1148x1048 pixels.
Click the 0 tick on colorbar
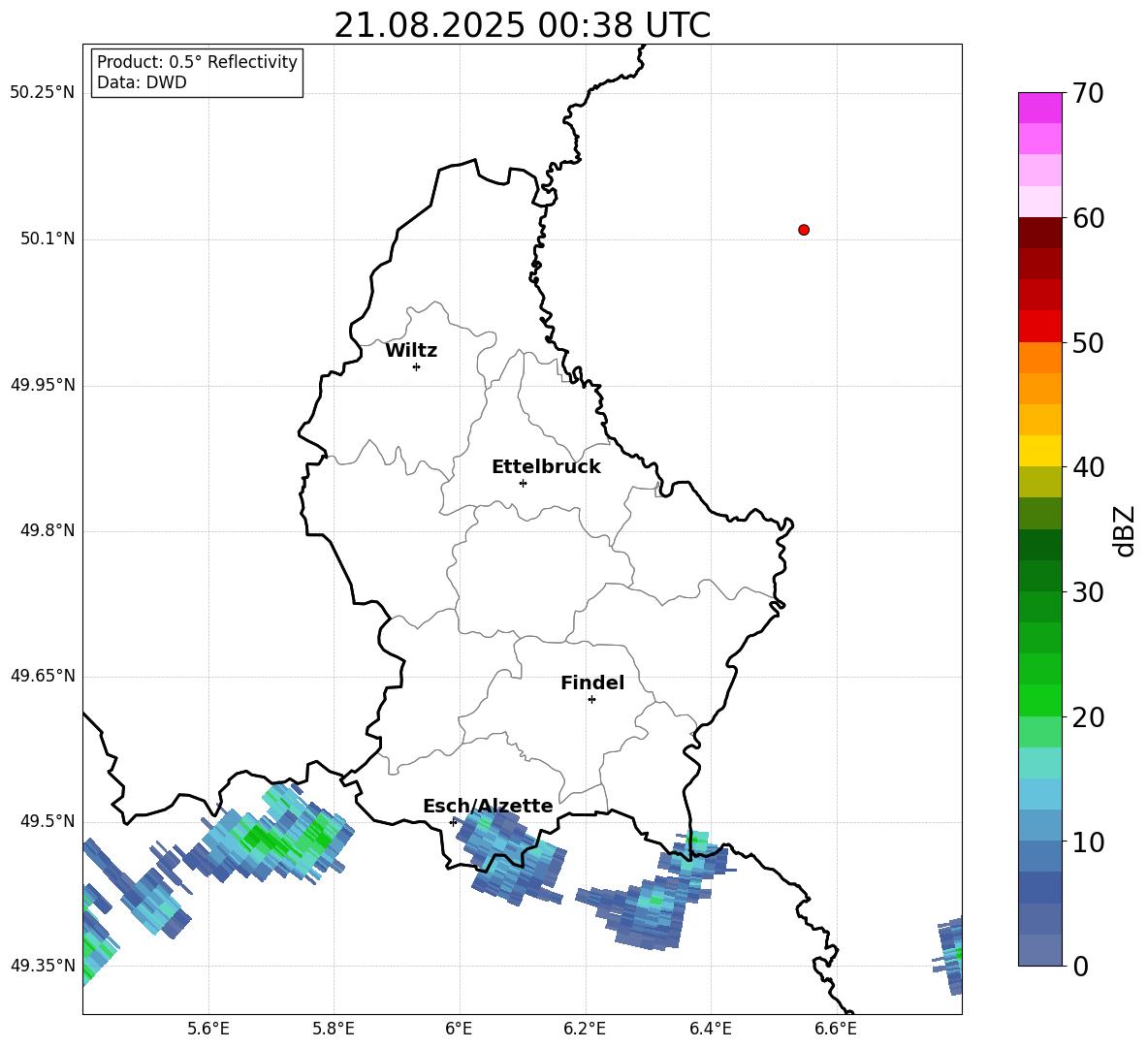1080,966
